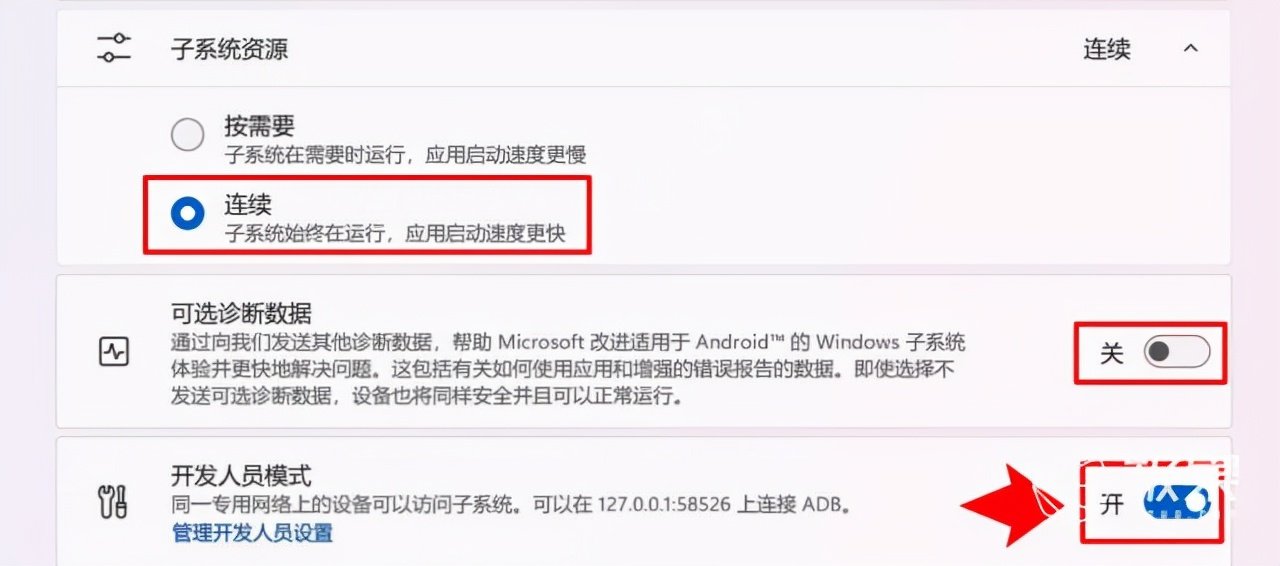1280x566 pixels.
Task: Open the 管理开发人员设置 link
Action: pos(252,533)
